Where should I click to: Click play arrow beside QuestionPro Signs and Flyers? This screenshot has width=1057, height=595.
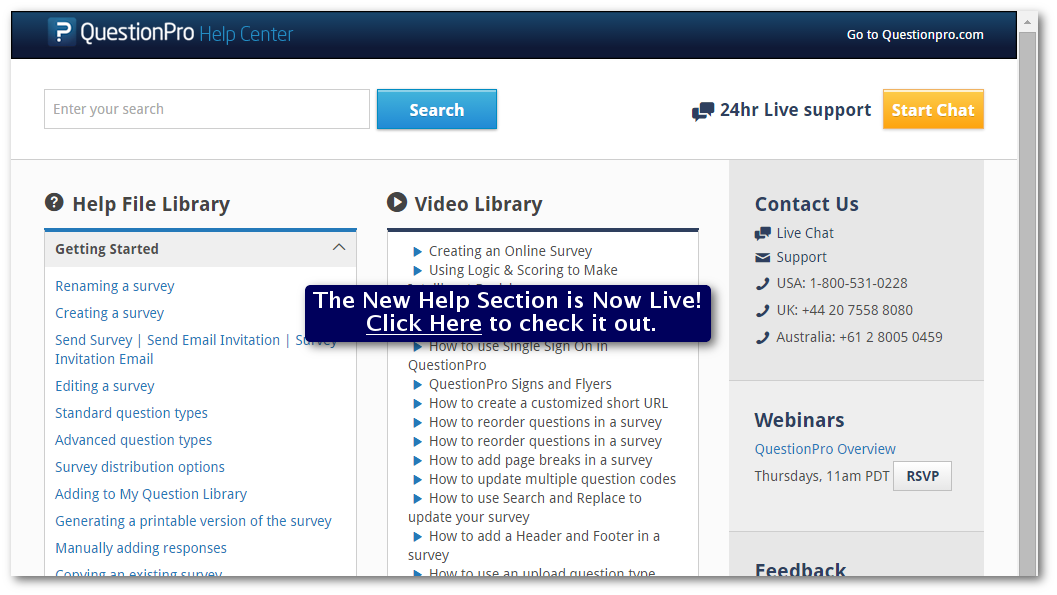pos(417,385)
